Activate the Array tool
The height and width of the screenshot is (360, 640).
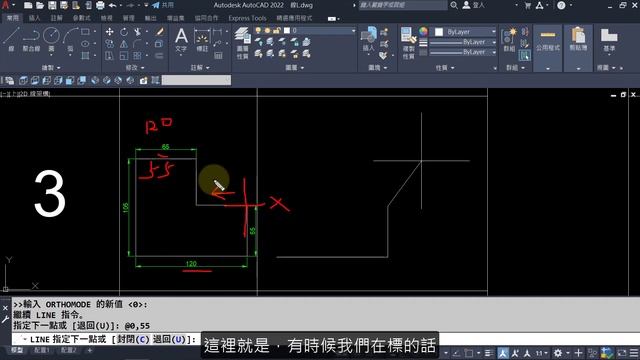point(138,56)
